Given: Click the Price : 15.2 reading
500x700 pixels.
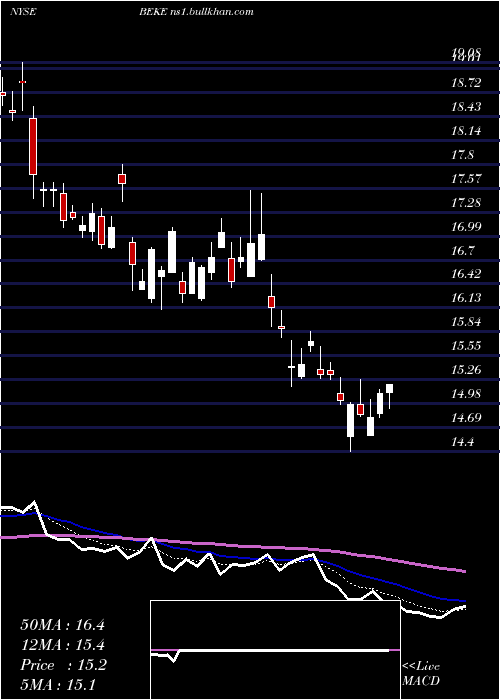Looking at the screenshot, I should click(x=63, y=665).
